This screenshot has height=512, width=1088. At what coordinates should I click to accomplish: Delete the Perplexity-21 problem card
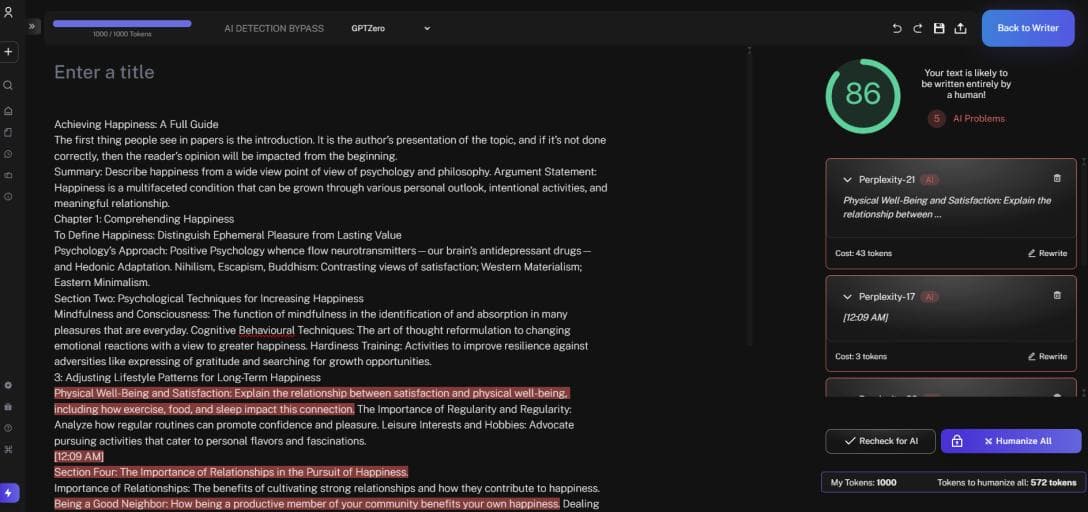tap(1057, 179)
